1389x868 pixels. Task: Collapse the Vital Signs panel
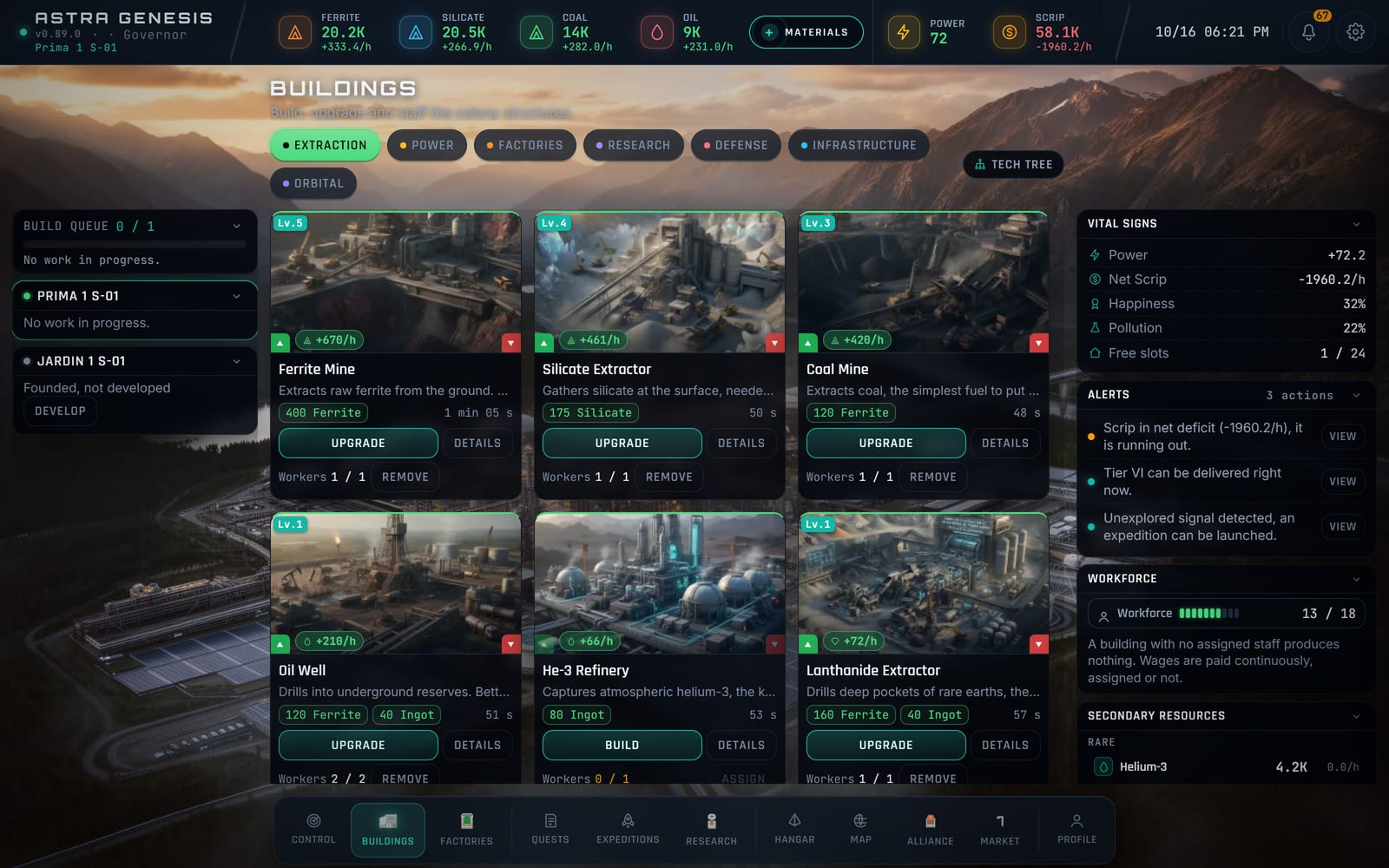coord(1356,224)
